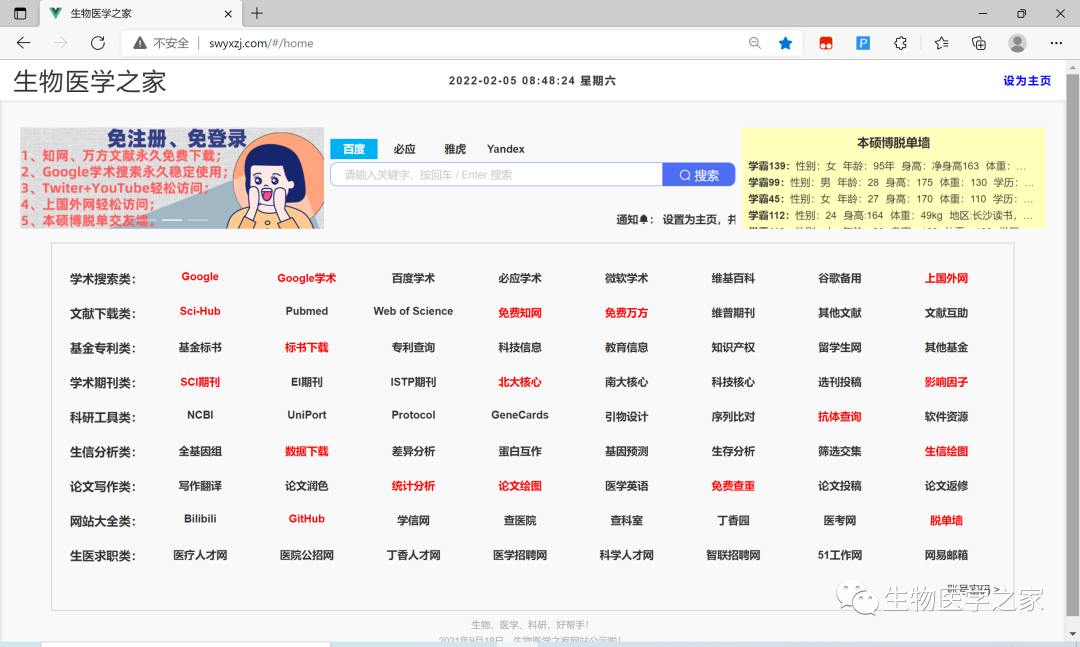The height and width of the screenshot is (647, 1080).
Task: Open the GeneCards link
Action: (x=520, y=415)
